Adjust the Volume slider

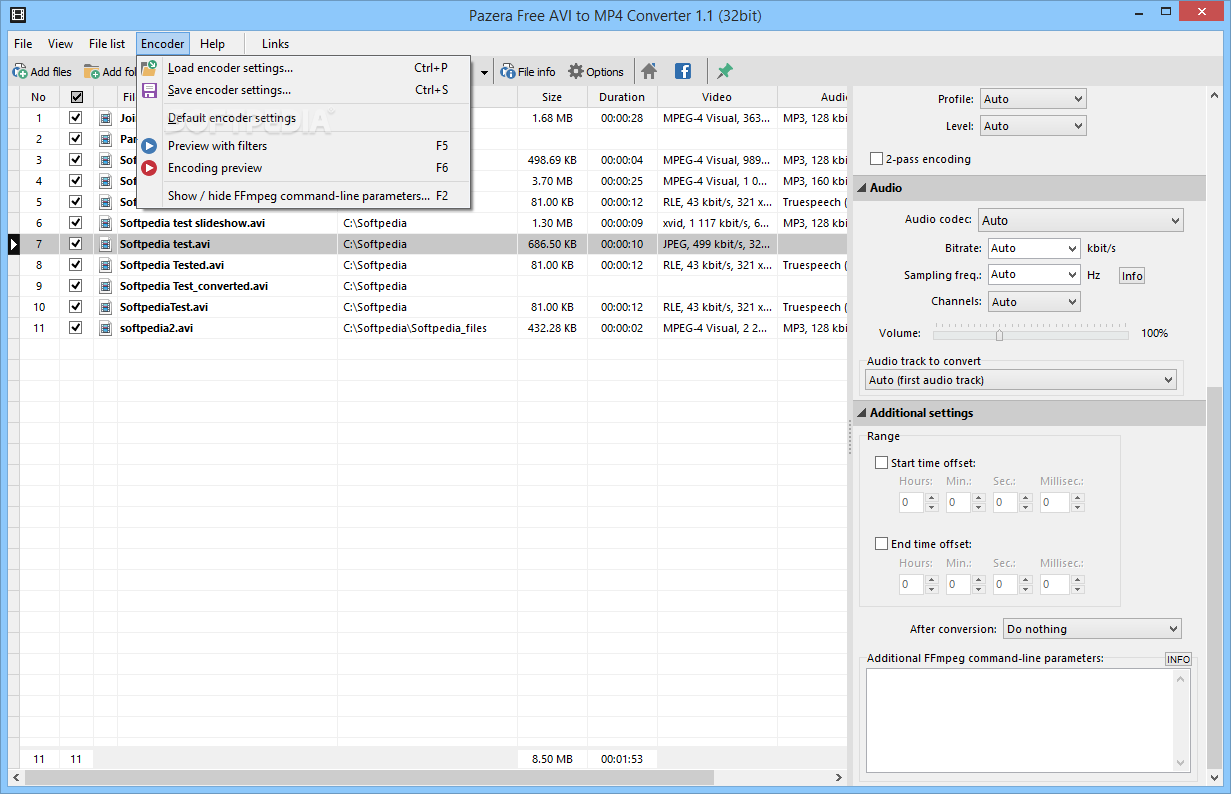click(x=999, y=334)
